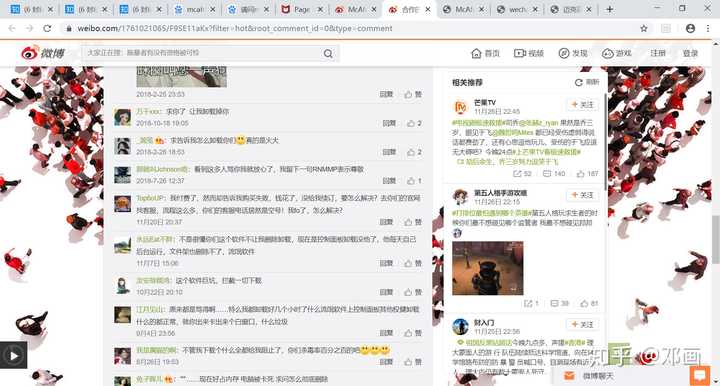Click avatar of the 2018-7-26 12:37 commenter
720x386 pixels.
click(122, 175)
